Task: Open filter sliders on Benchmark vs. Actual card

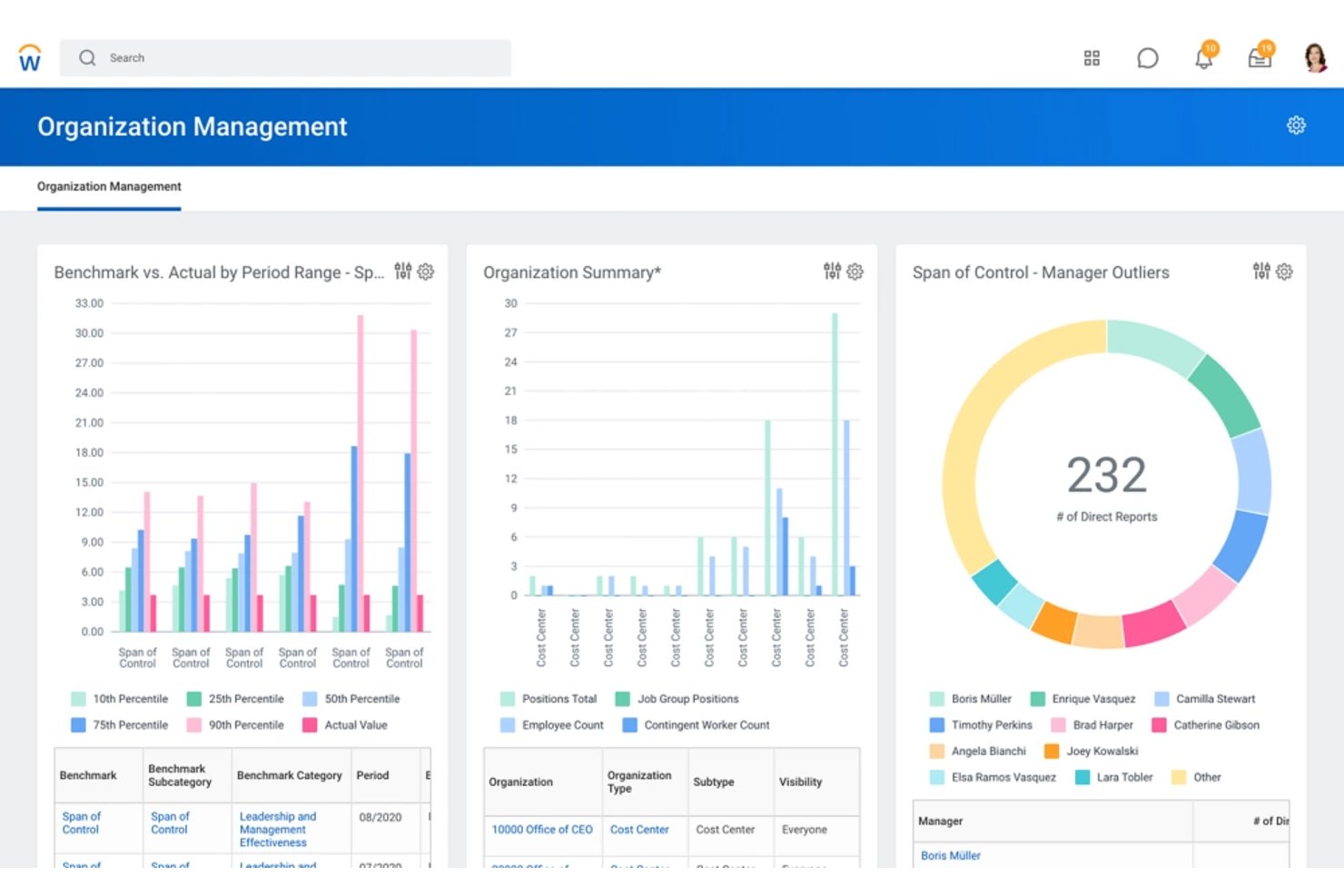Action: pyautogui.click(x=402, y=271)
